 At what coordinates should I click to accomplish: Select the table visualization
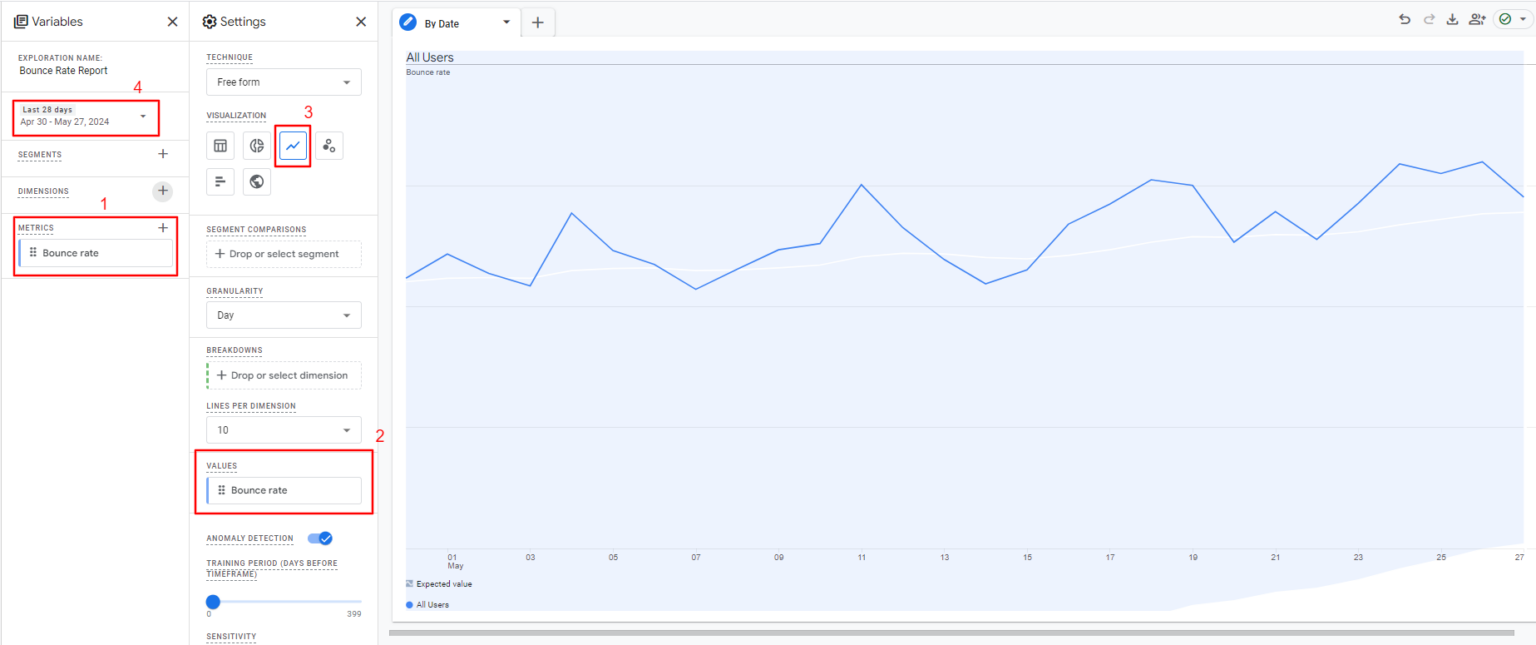coord(220,145)
